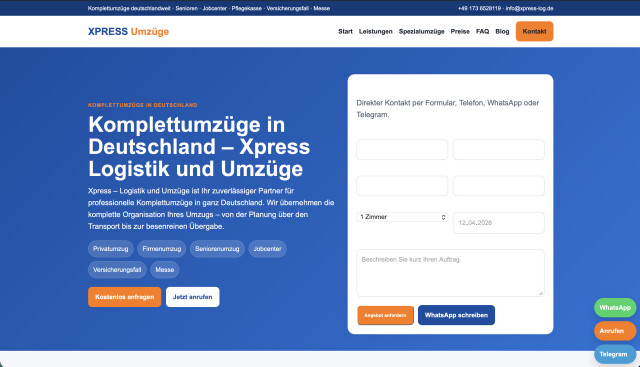Select the Privatumzug tag chip

click(111, 249)
